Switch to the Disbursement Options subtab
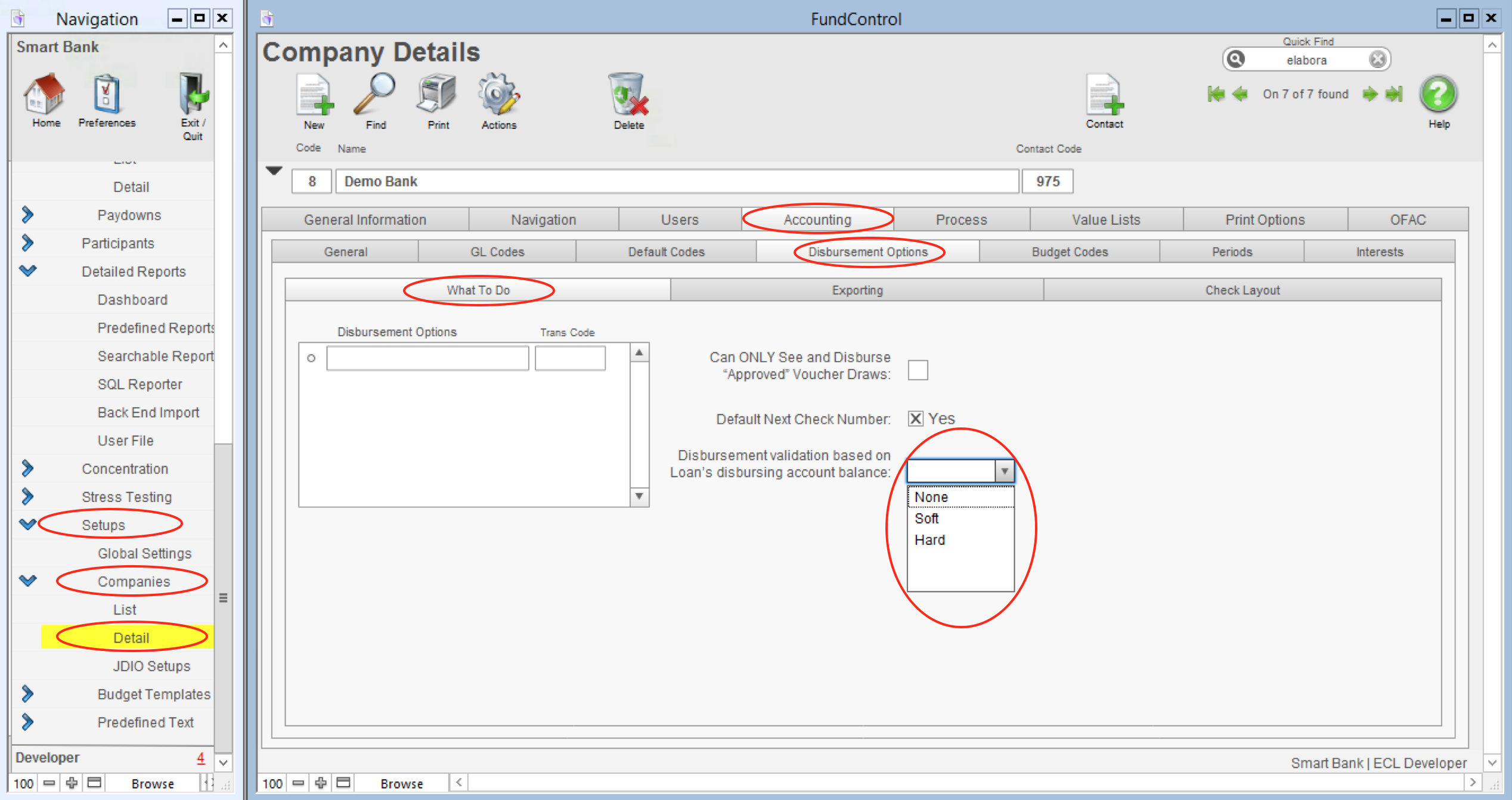The image size is (1512, 800). tap(868, 251)
